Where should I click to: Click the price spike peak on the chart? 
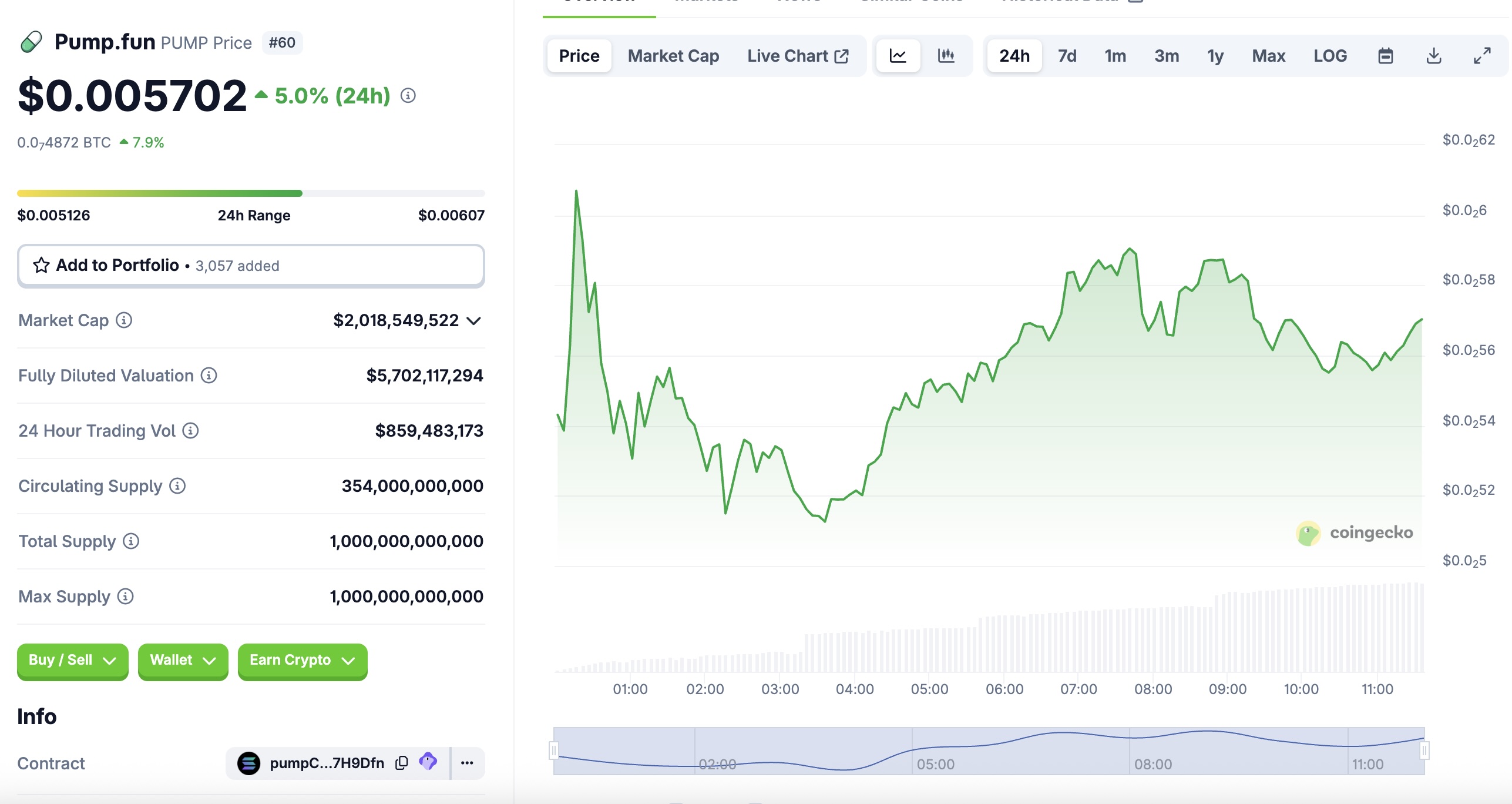click(x=576, y=191)
